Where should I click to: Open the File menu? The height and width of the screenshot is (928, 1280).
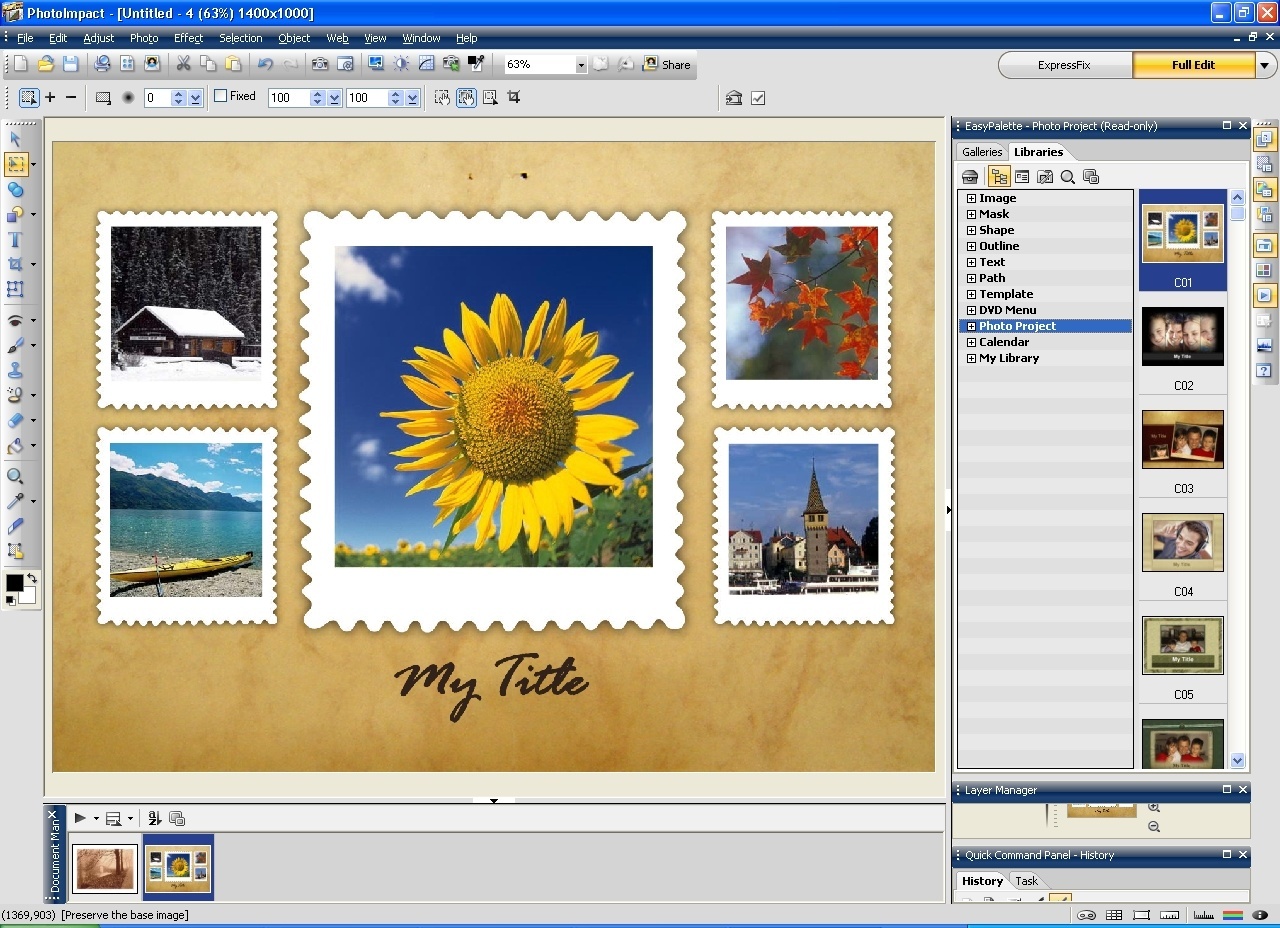tap(25, 38)
